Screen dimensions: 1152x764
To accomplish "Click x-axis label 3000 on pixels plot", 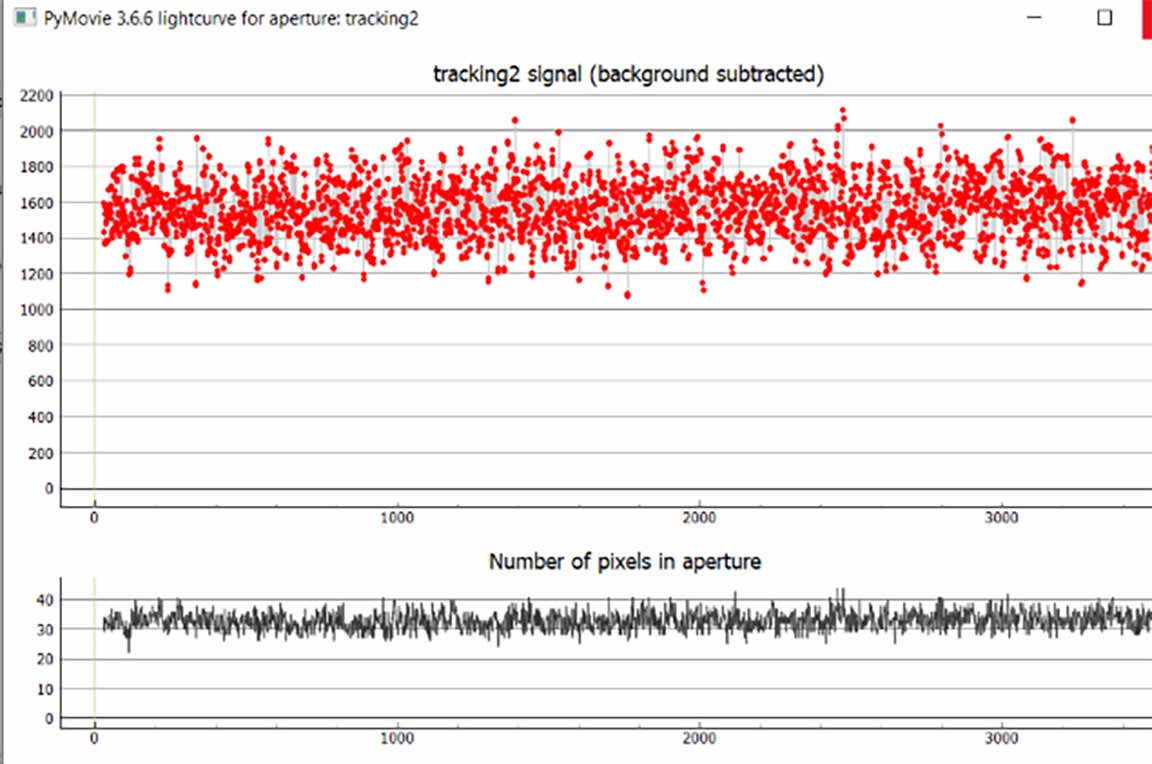I will click(x=1001, y=738).
